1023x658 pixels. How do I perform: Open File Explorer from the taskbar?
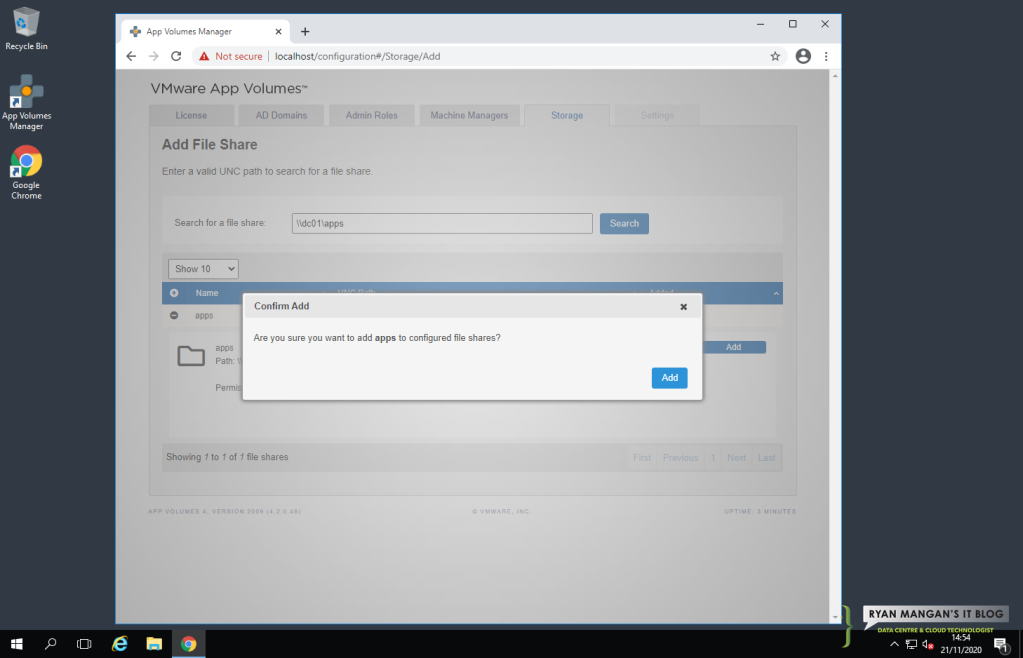click(154, 644)
